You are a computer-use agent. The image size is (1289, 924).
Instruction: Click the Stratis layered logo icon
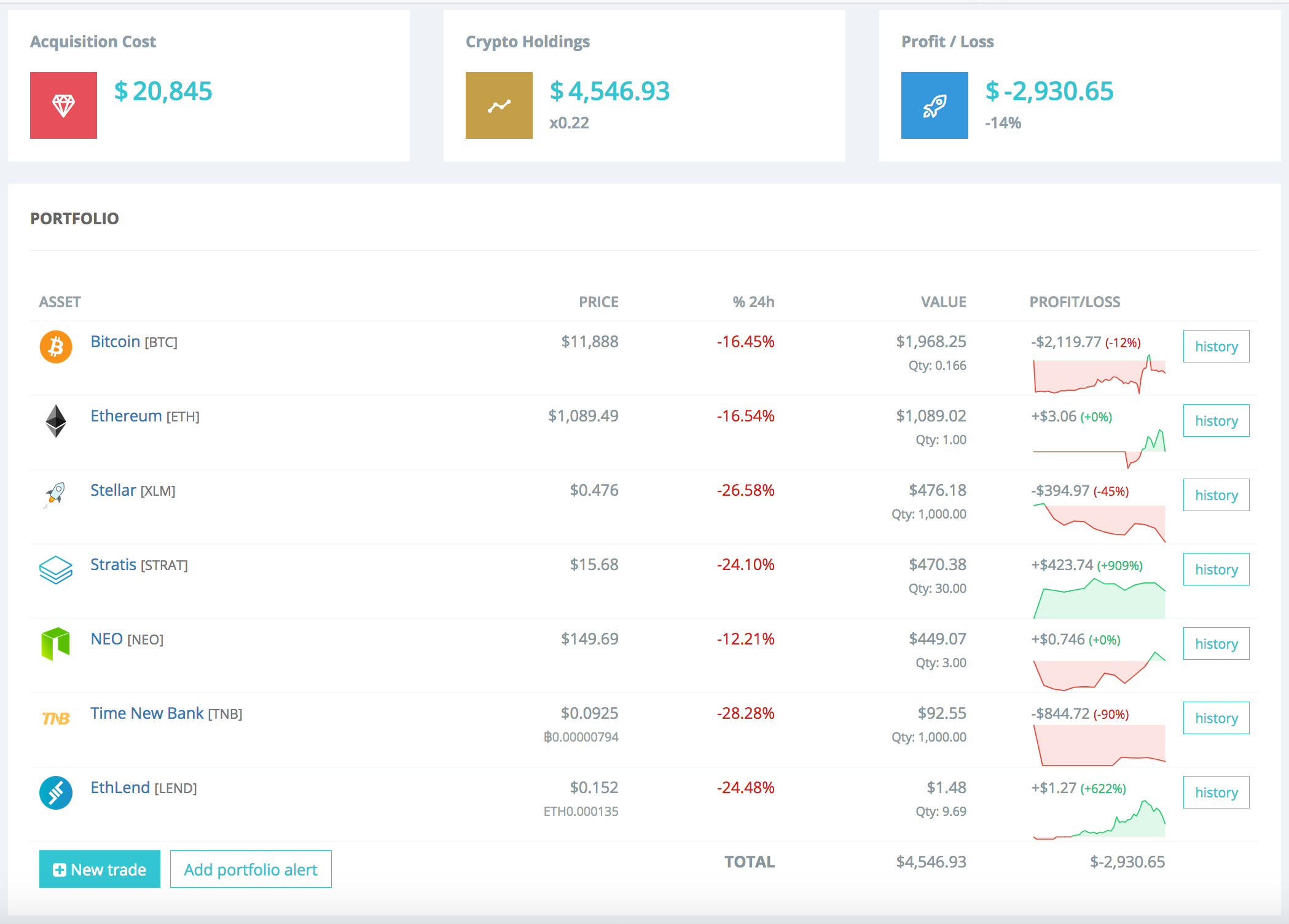coord(56,570)
